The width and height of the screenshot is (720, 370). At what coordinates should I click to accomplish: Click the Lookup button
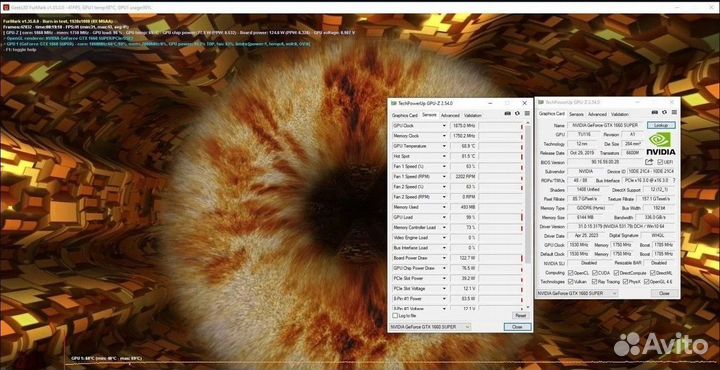[661, 125]
